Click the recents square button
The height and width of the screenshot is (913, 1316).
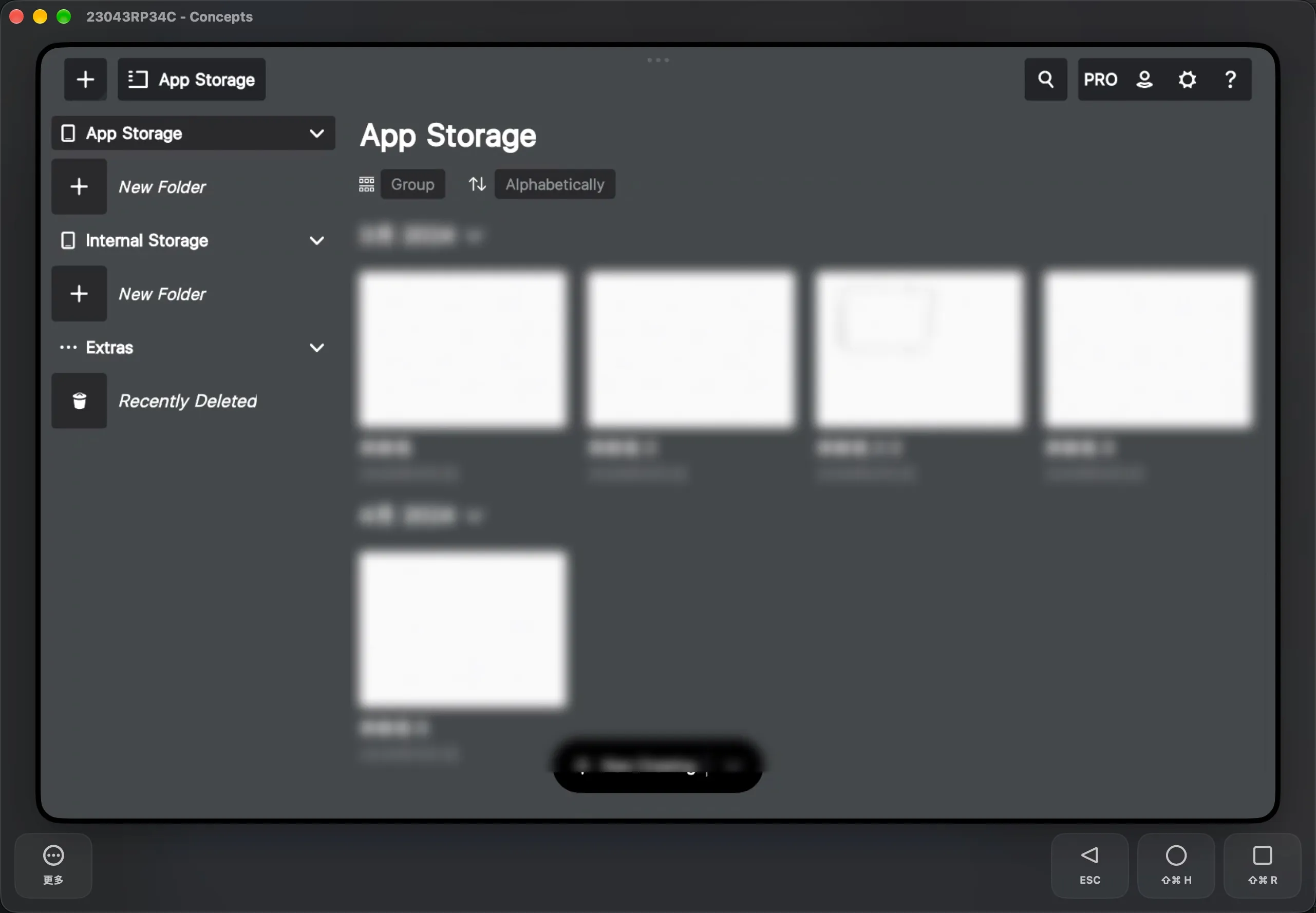(x=1262, y=865)
